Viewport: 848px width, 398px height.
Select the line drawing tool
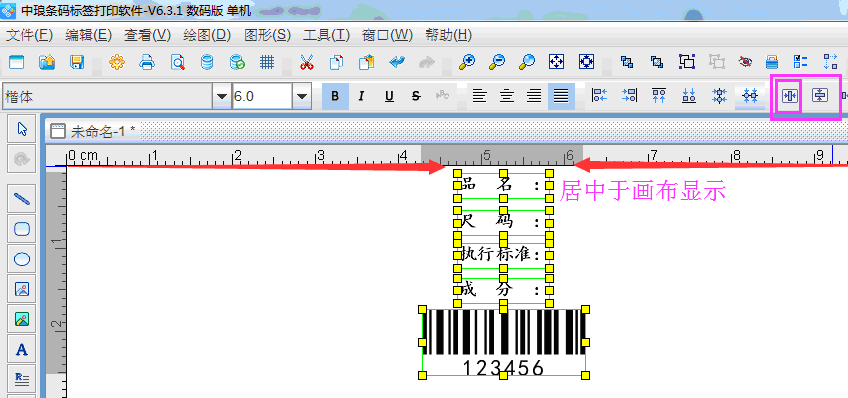[22, 199]
